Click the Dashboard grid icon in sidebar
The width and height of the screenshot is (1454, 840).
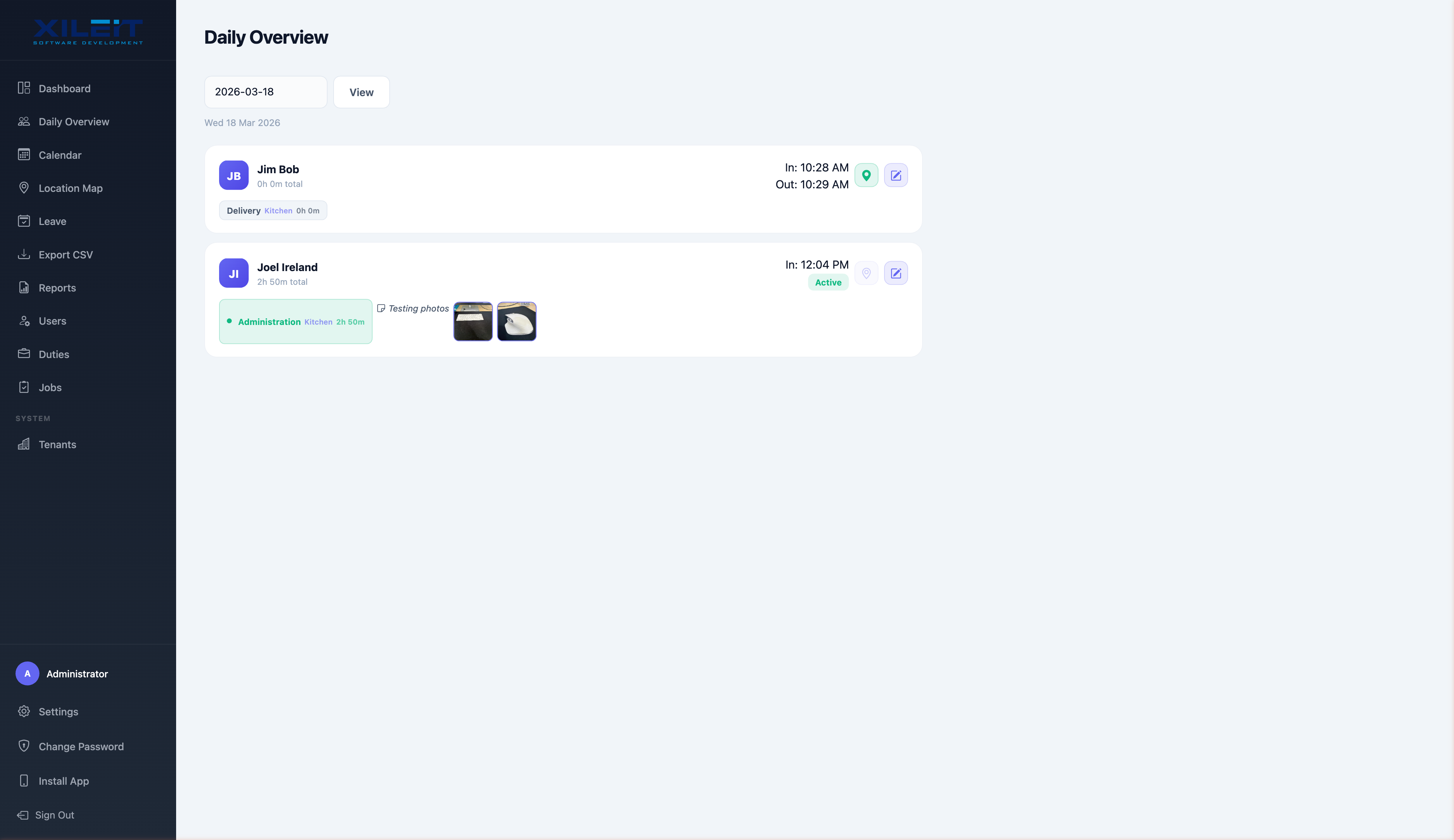(x=24, y=88)
